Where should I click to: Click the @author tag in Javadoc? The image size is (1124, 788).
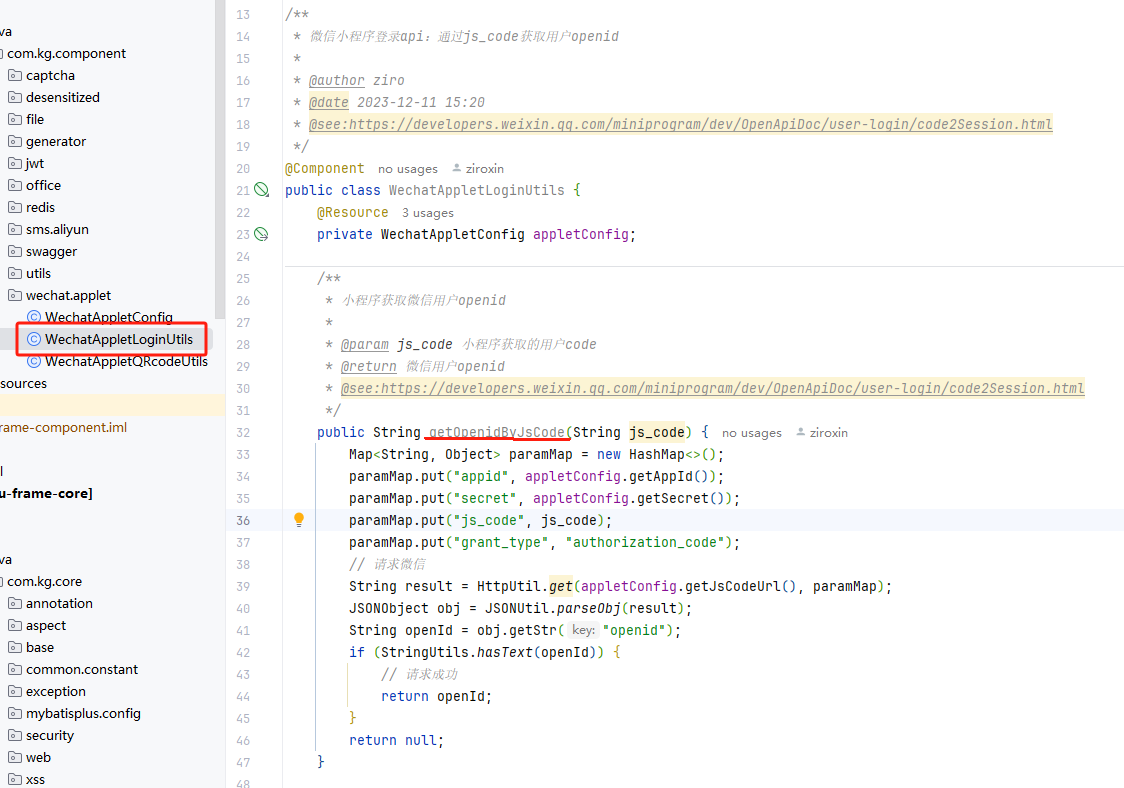(x=336, y=80)
